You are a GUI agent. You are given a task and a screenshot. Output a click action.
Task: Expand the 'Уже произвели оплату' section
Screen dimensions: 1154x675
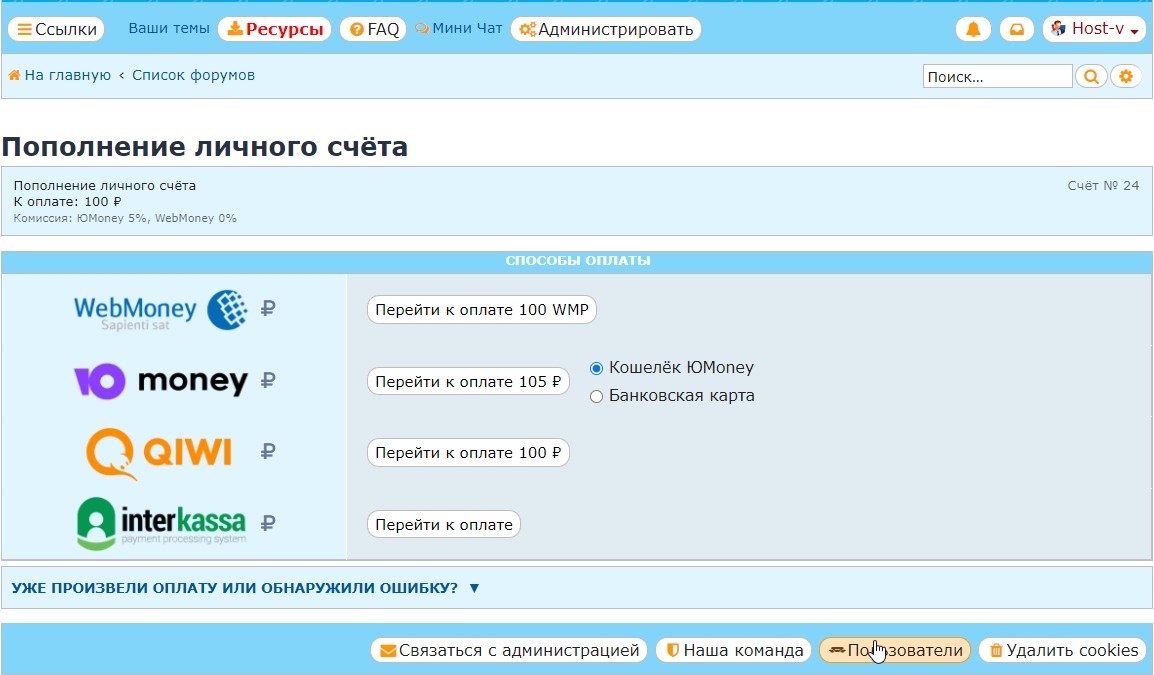[245, 588]
